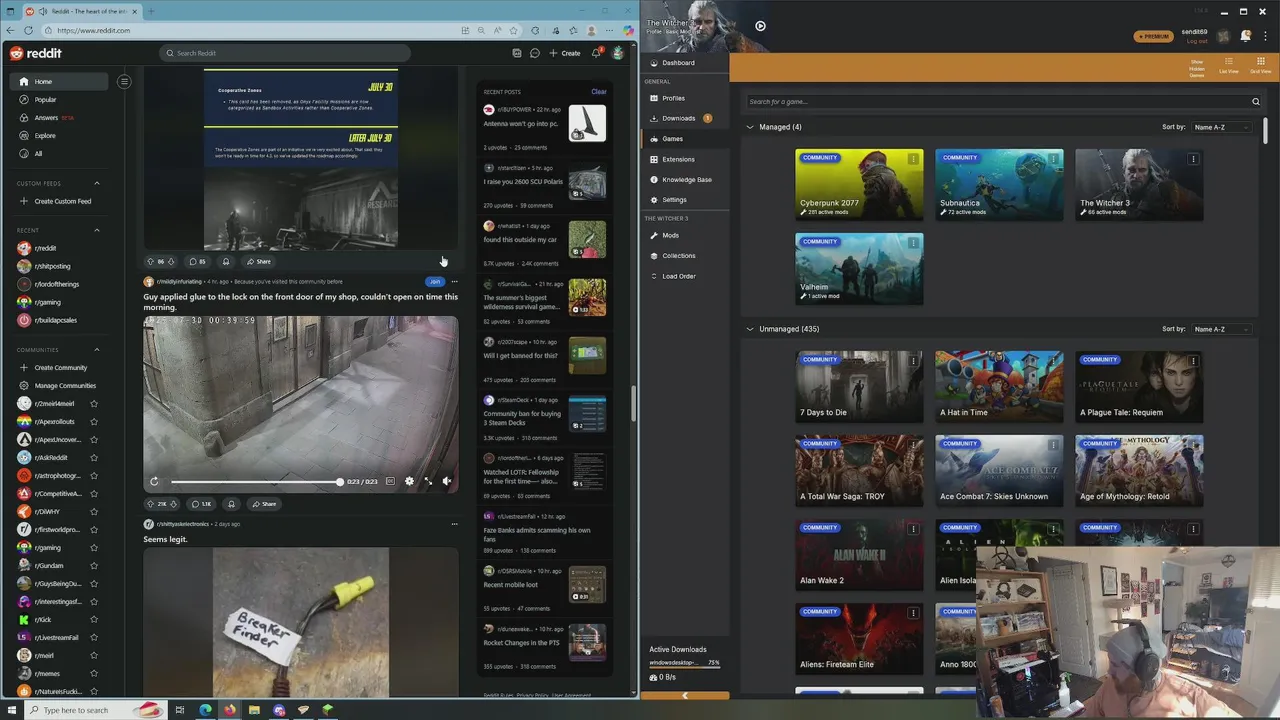Show hidden games in Vortex

pyautogui.click(x=1197, y=67)
